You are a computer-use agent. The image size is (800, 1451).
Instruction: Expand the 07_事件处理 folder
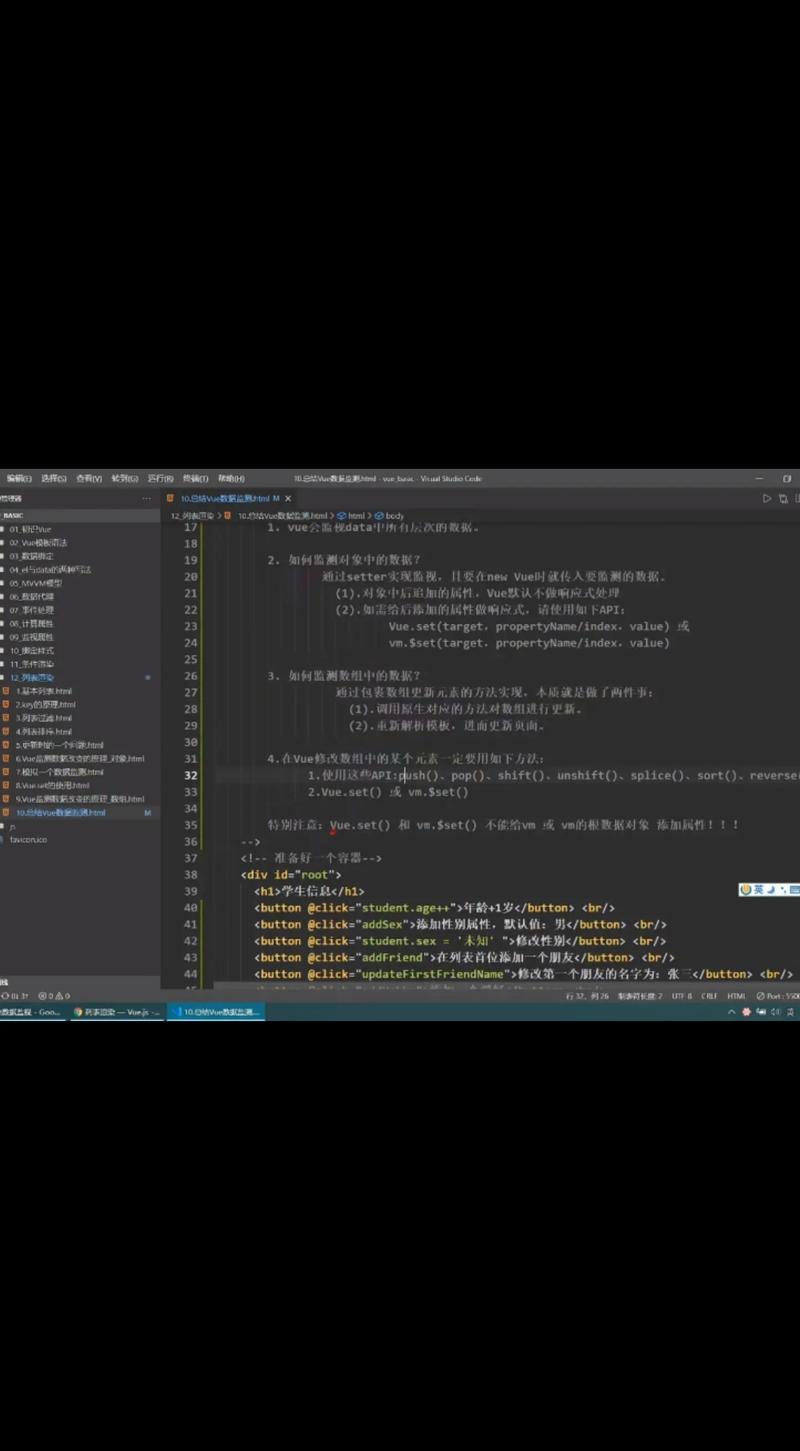pyautogui.click(x=32, y=610)
